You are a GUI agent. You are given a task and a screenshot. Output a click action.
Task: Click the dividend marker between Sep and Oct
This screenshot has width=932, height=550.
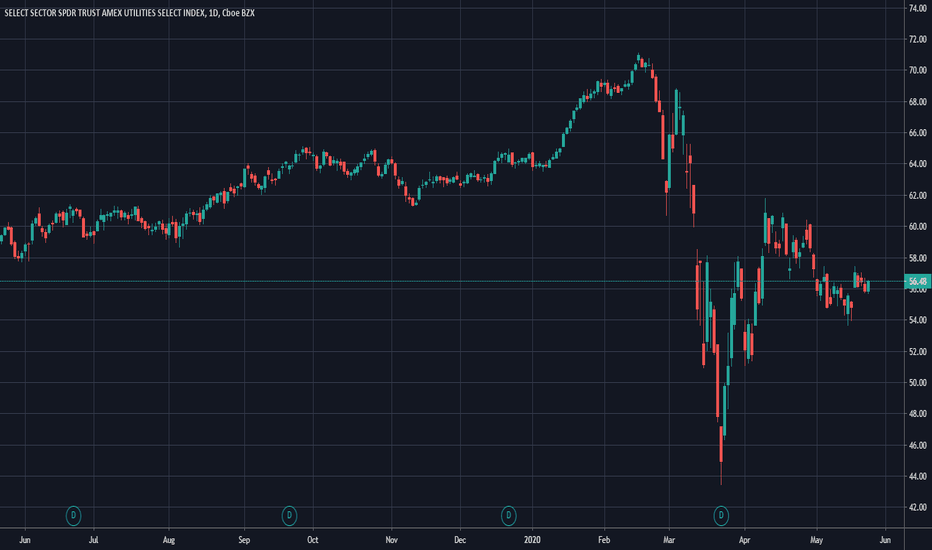click(289, 516)
